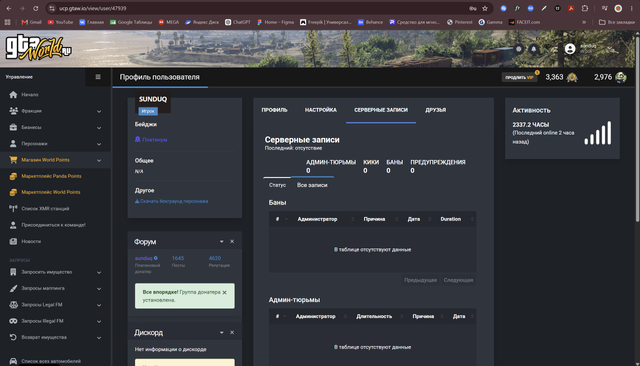Open the sunduq forum profile link

(144, 258)
